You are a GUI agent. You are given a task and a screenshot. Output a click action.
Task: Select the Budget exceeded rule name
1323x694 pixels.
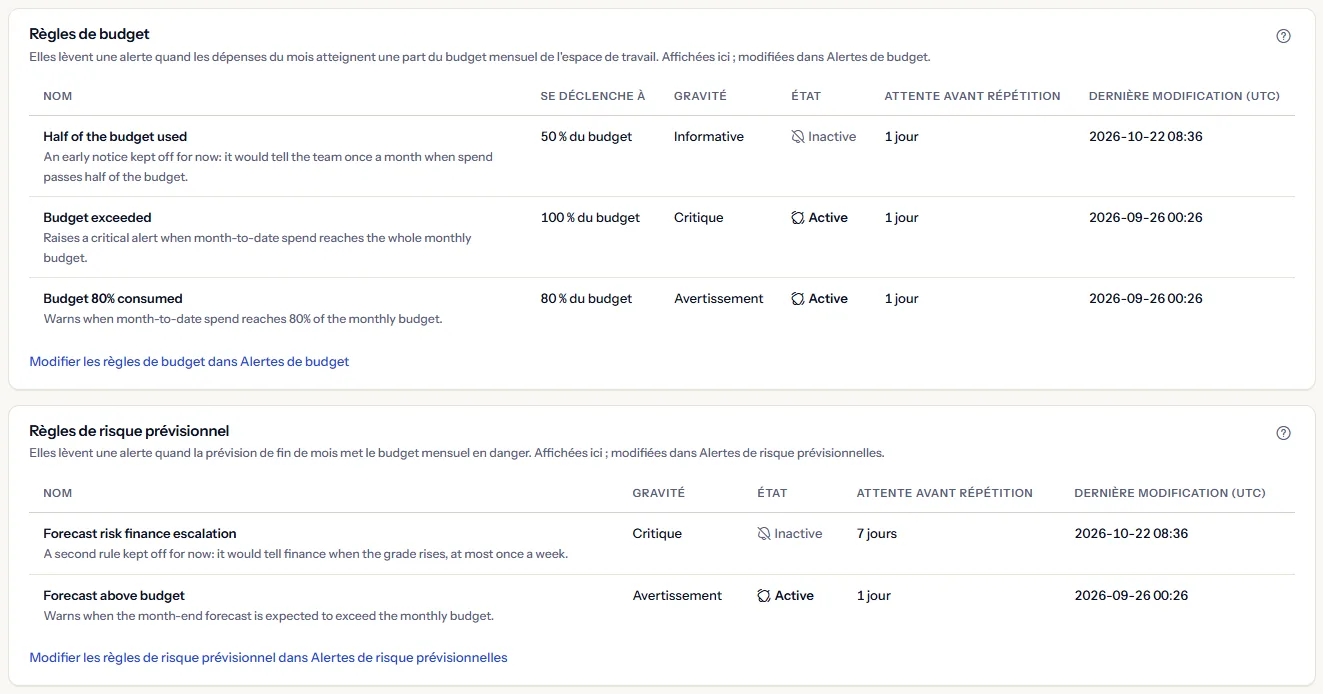pyautogui.click(x=97, y=218)
